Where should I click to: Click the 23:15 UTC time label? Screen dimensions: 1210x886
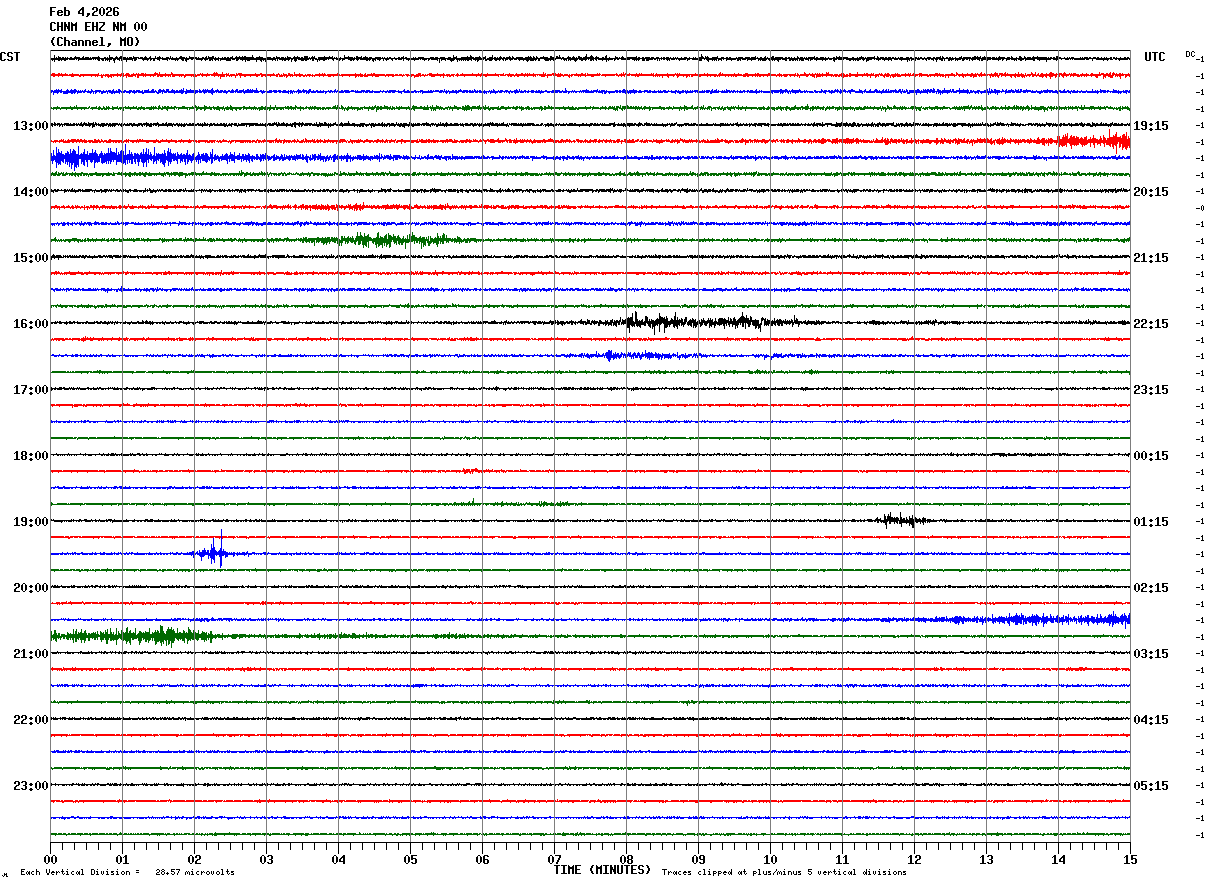click(1151, 390)
